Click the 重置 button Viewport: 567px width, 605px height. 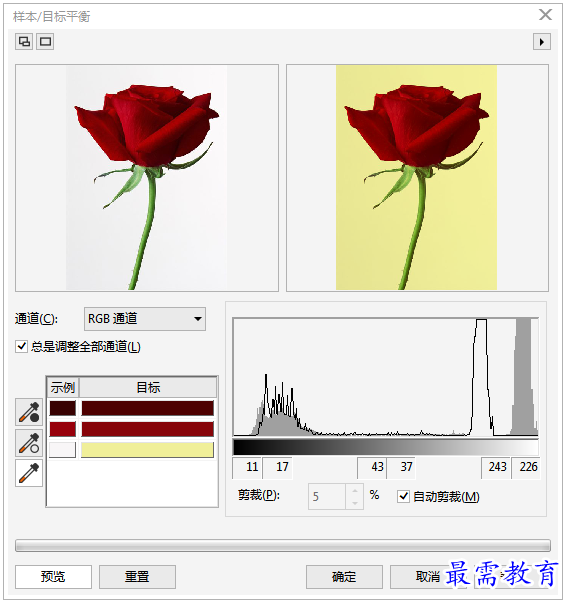click(x=137, y=577)
